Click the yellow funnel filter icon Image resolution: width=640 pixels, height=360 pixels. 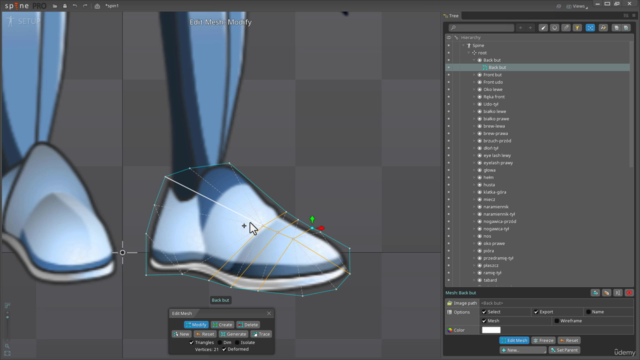pos(577,28)
